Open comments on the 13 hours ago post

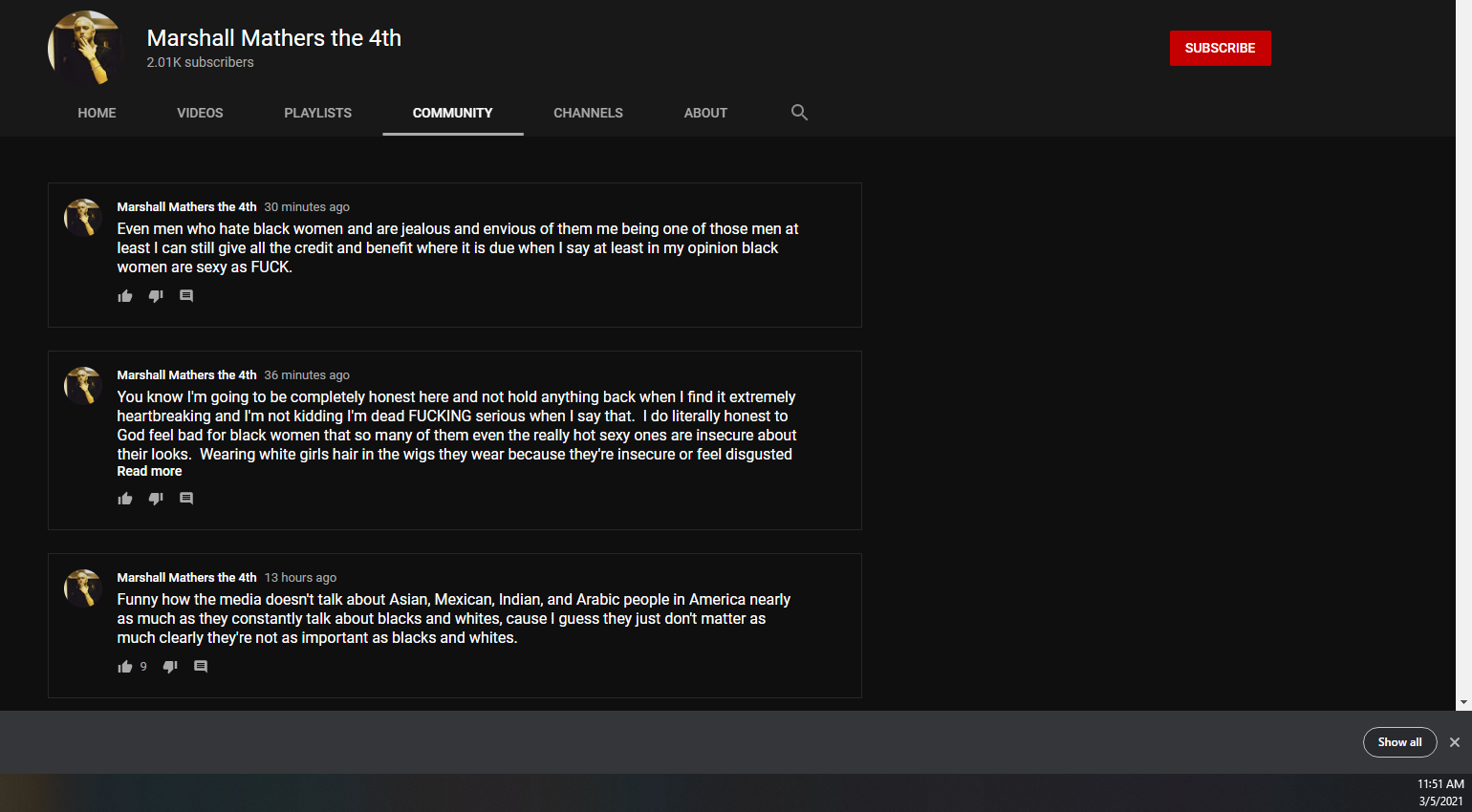tap(201, 667)
